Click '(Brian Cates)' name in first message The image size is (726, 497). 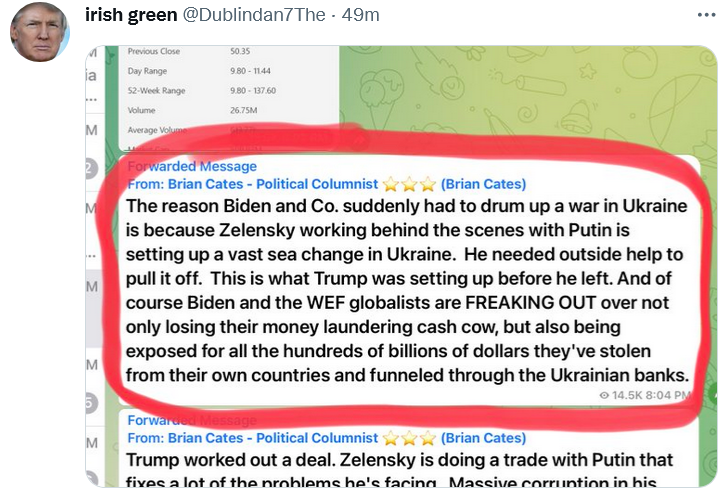pos(483,184)
